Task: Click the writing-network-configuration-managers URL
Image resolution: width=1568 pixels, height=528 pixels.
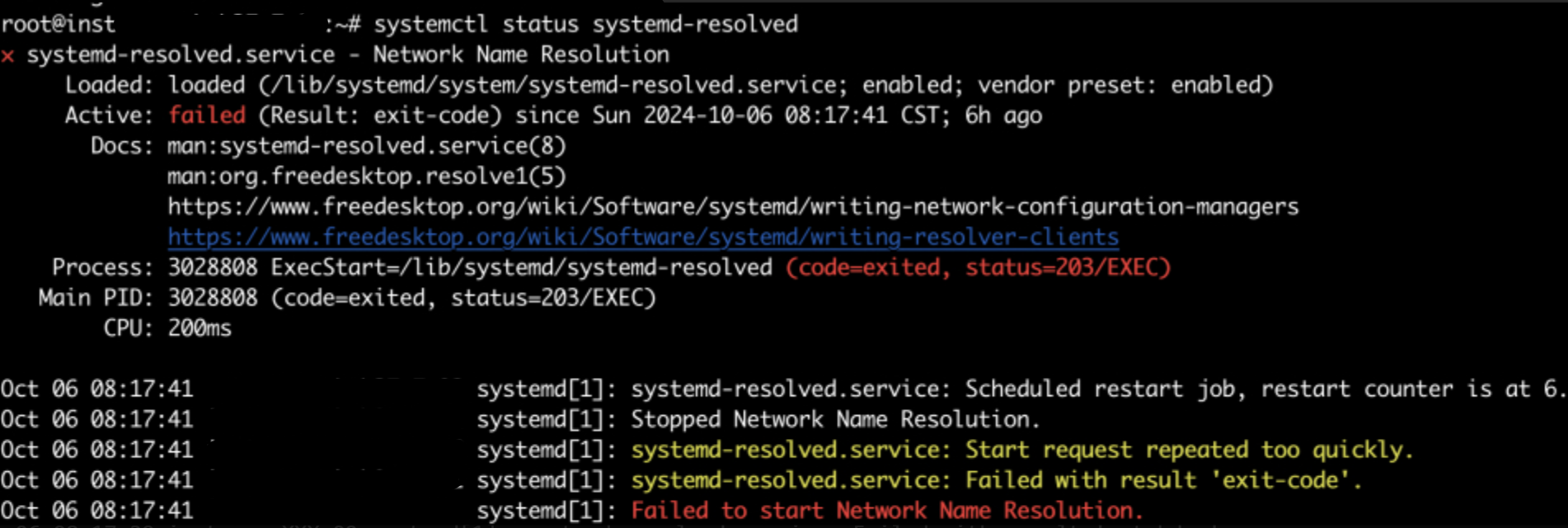Action: [x=733, y=207]
